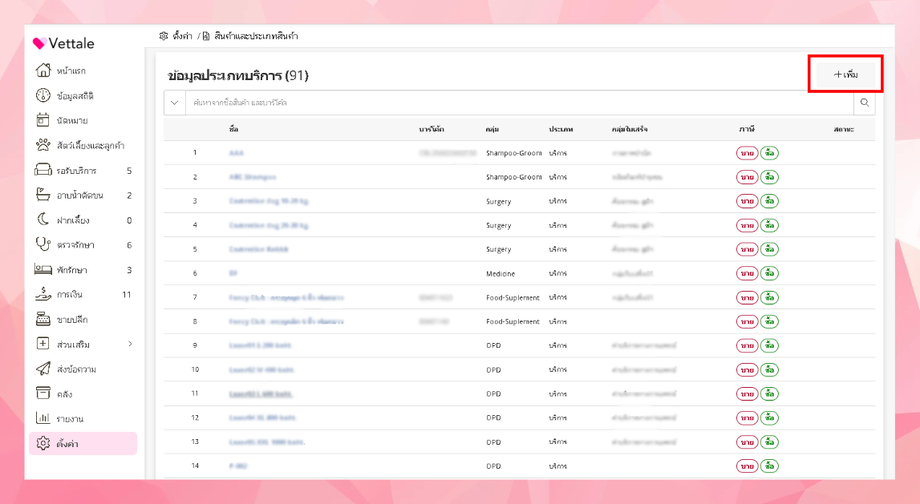The image size is (920, 504).
Task: Click the รอรับบริการ count 5
Action: 129,171
